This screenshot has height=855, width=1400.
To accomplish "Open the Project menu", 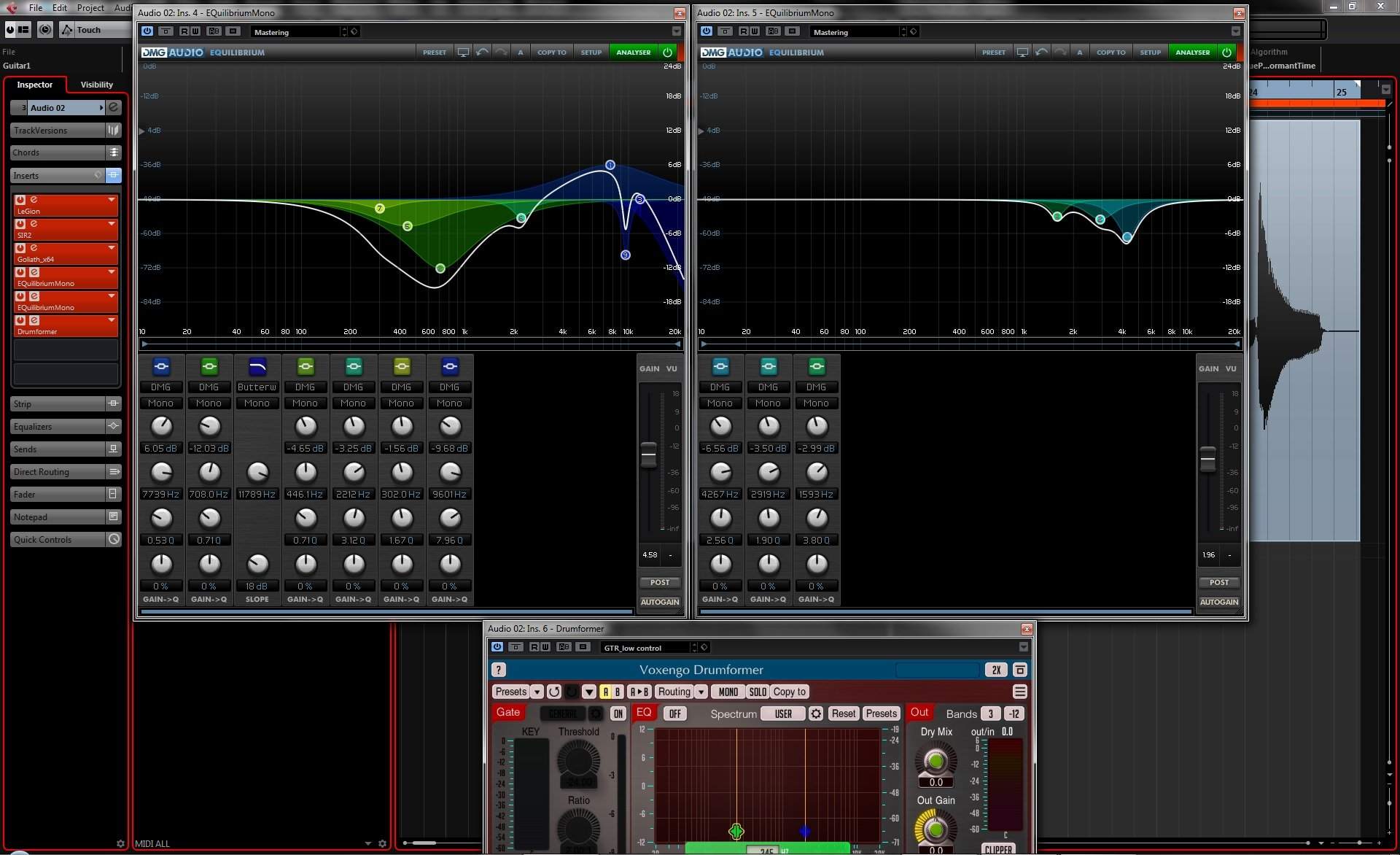I will (90, 8).
